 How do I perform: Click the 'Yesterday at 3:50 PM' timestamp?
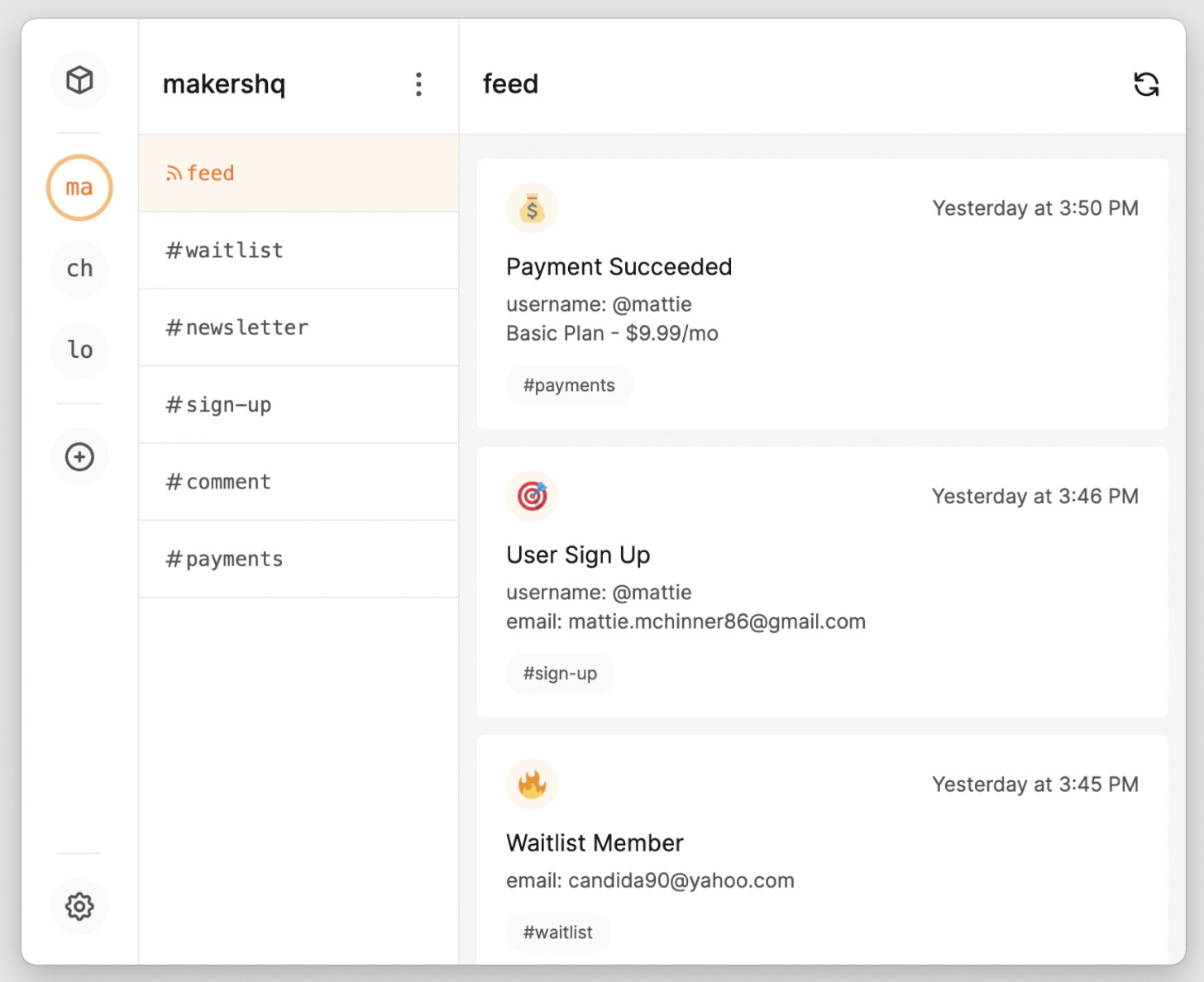point(1035,208)
